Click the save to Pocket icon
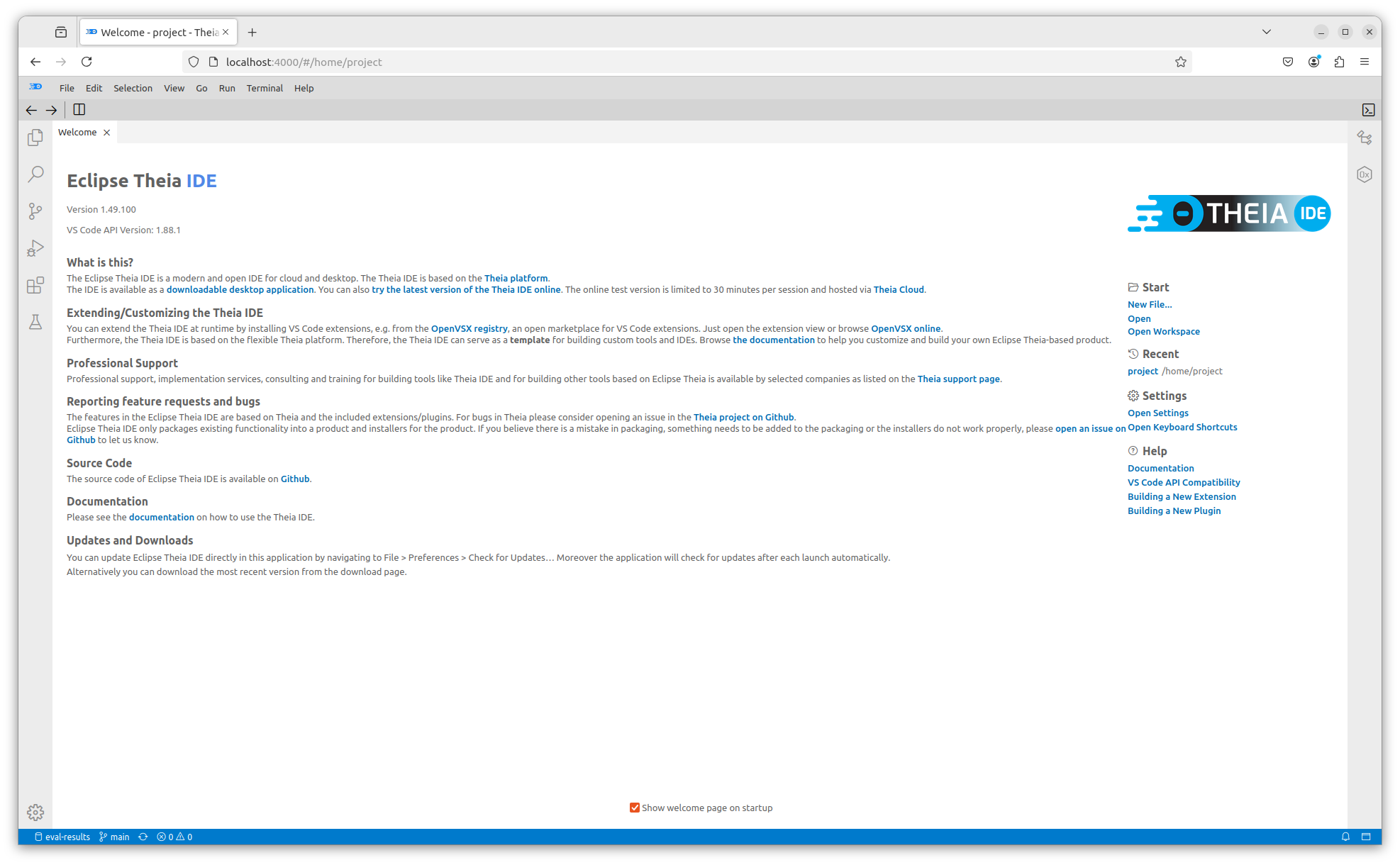Image resolution: width=1400 pixels, height=865 pixels. click(x=1288, y=62)
